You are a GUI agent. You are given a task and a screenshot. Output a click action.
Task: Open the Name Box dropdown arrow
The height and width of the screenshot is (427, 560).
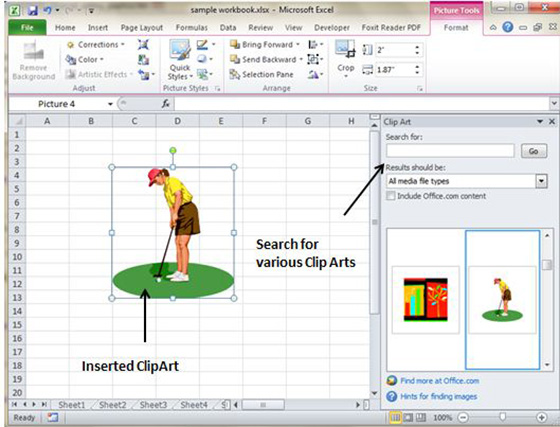(x=110, y=104)
